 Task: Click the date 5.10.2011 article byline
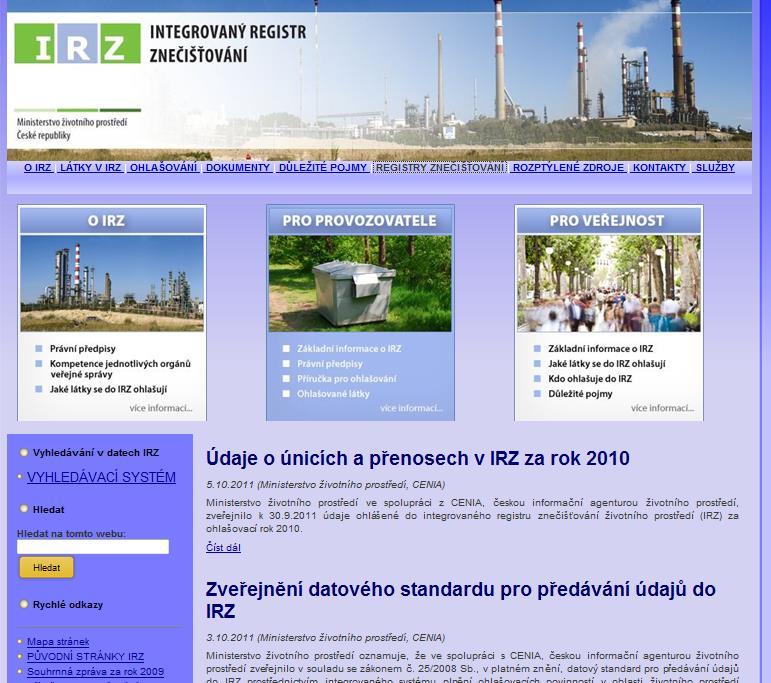pos(326,484)
